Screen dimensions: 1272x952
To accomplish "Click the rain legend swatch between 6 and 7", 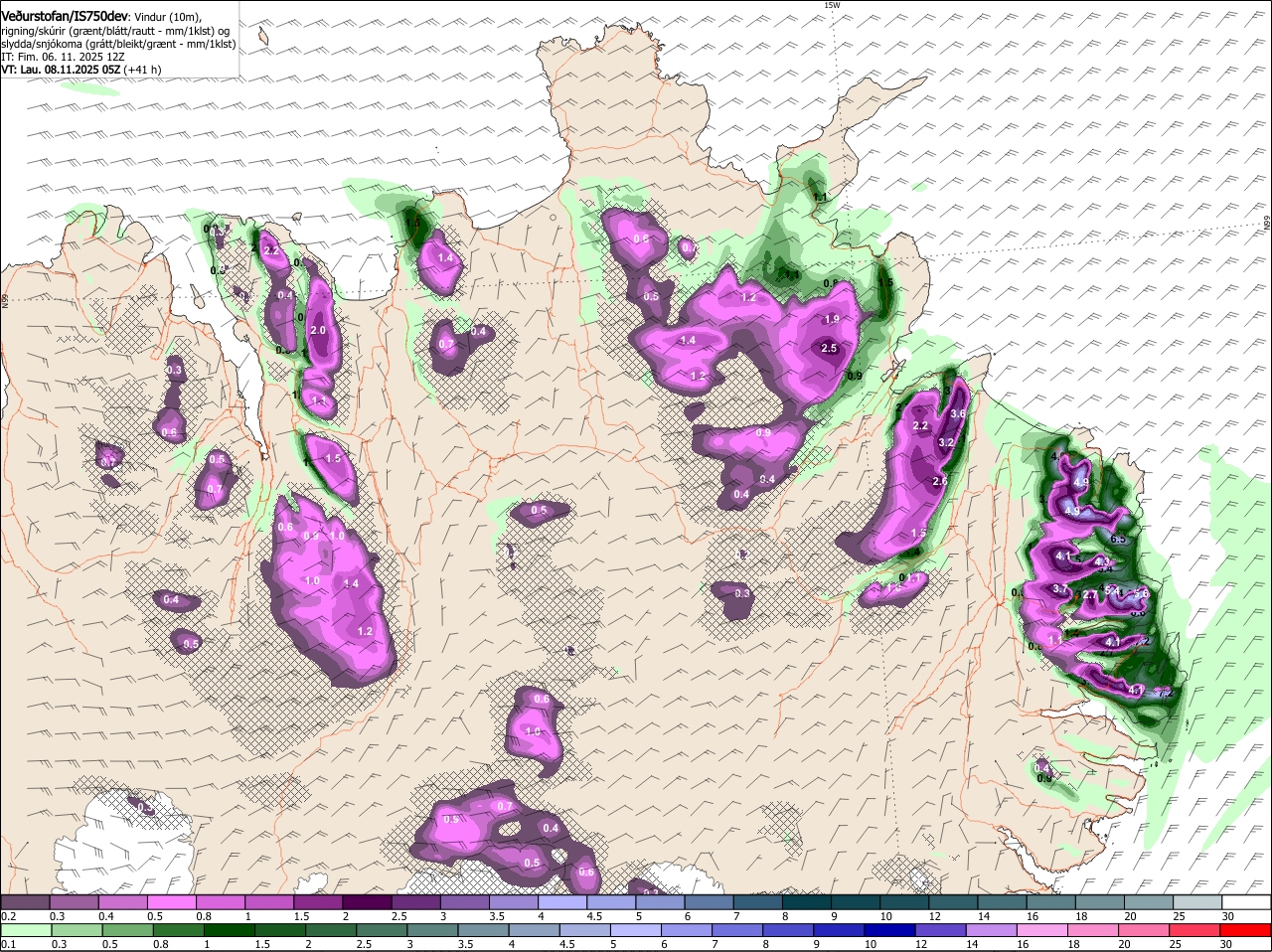I will pos(689,929).
